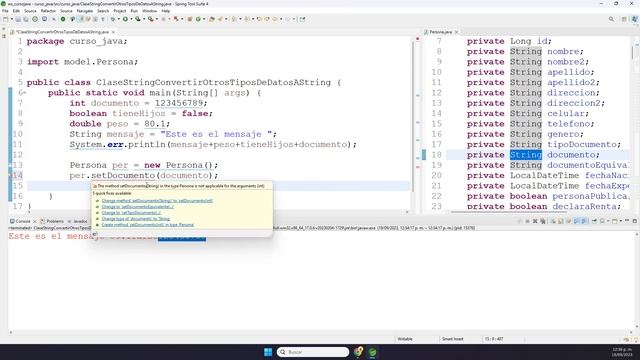Open the Help menu

pyautogui.click(x=165, y=11)
